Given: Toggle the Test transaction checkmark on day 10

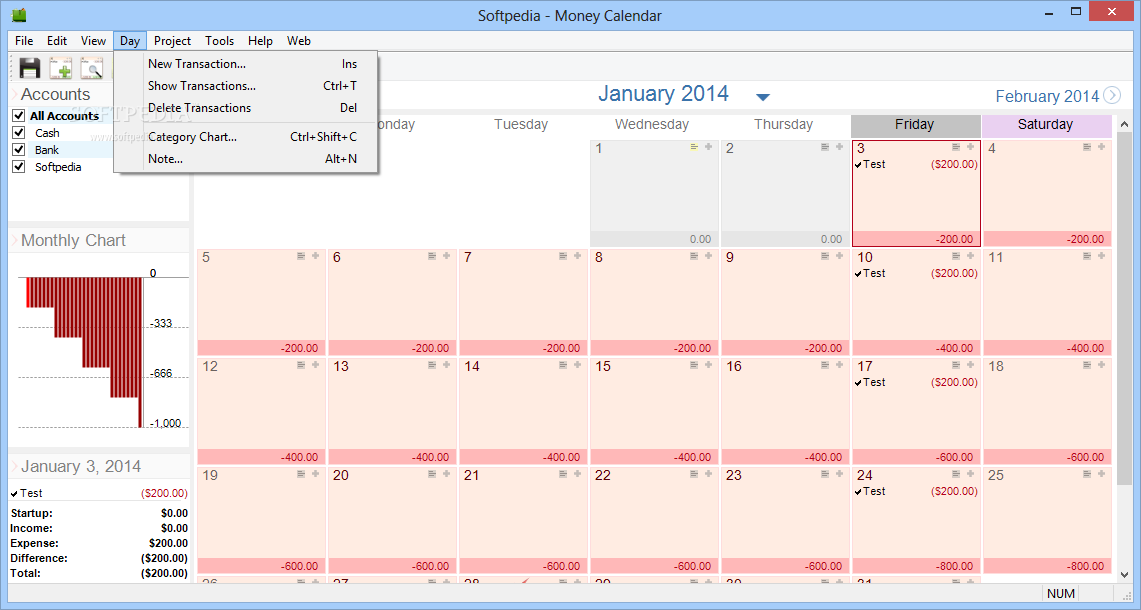Looking at the screenshot, I should click(x=859, y=274).
